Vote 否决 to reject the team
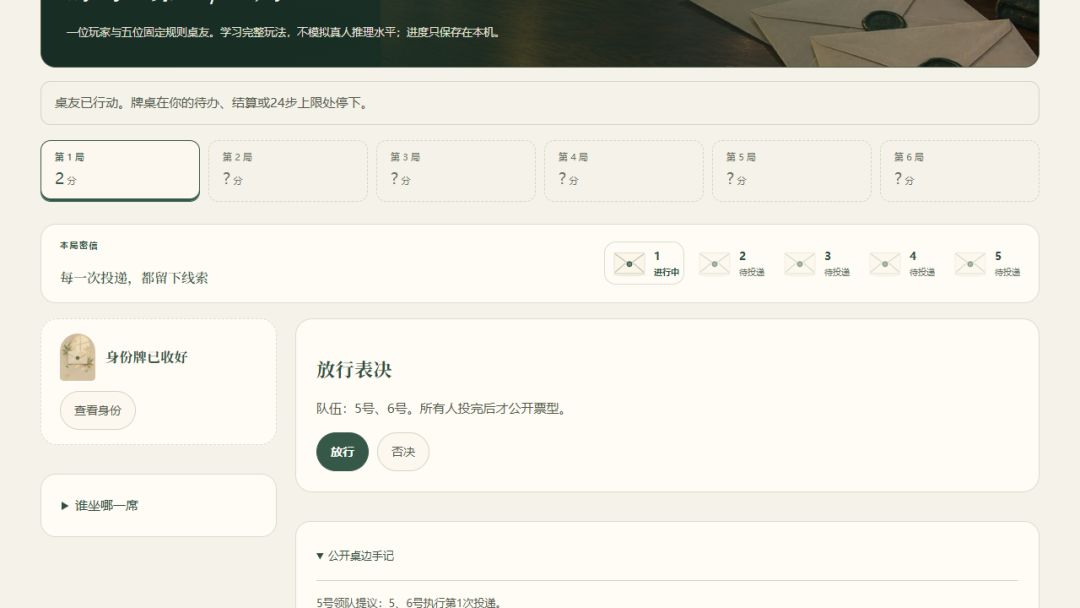The width and height of the screenshot is (1080, 608). [x=403, y=452]
